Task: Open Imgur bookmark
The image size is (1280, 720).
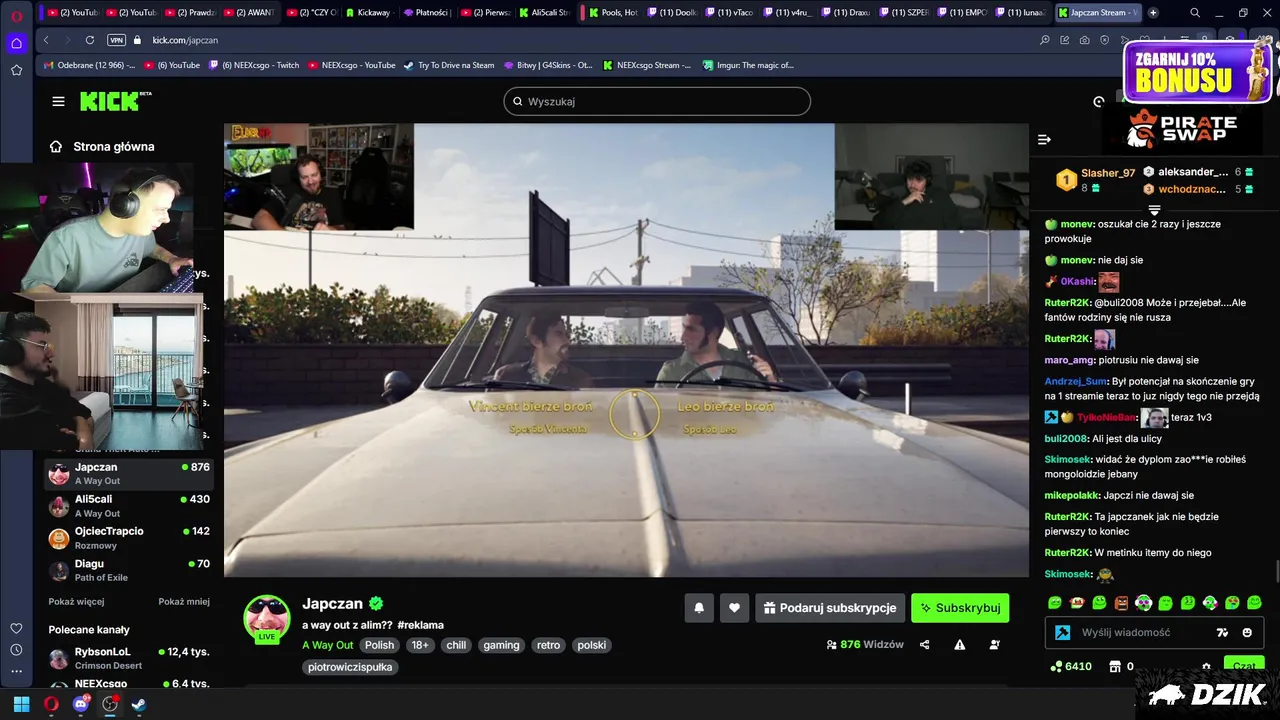Action: [x=748, y=65]
